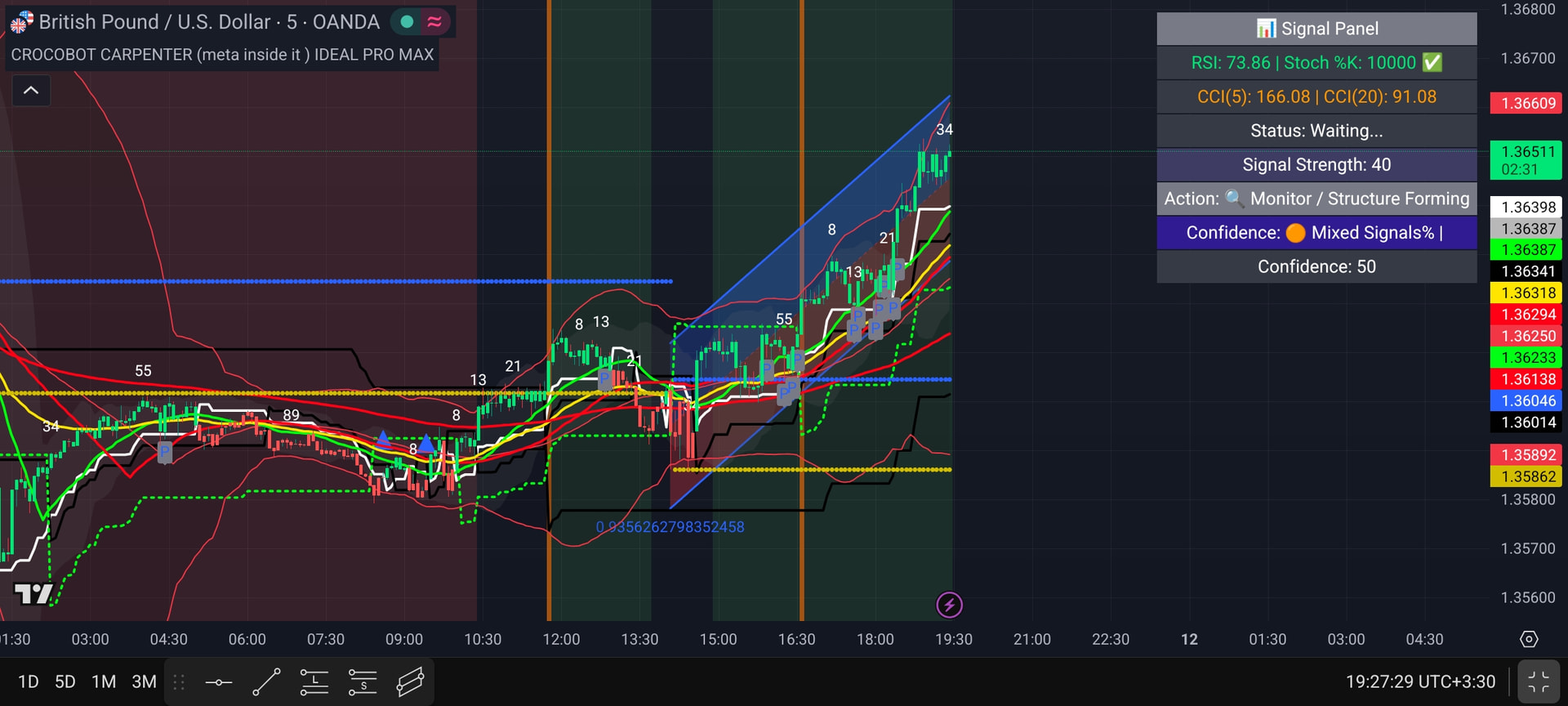1568x706 pixels.
Task: Select the 3M date range
Action: point(145,682)
